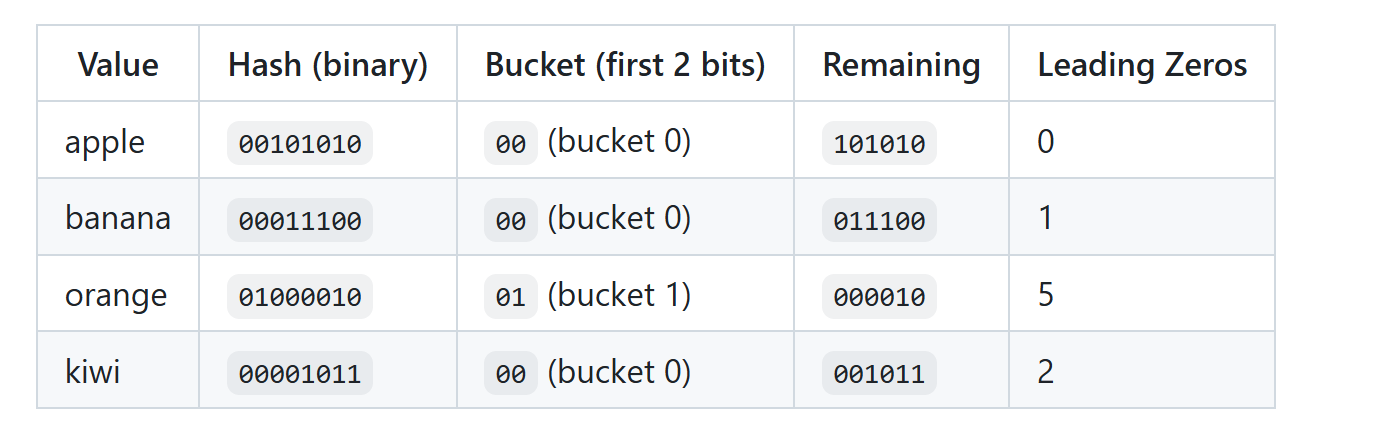The image size is (1389, 437).
Task: Click hash code 00011100
Action: click(300, 220)
